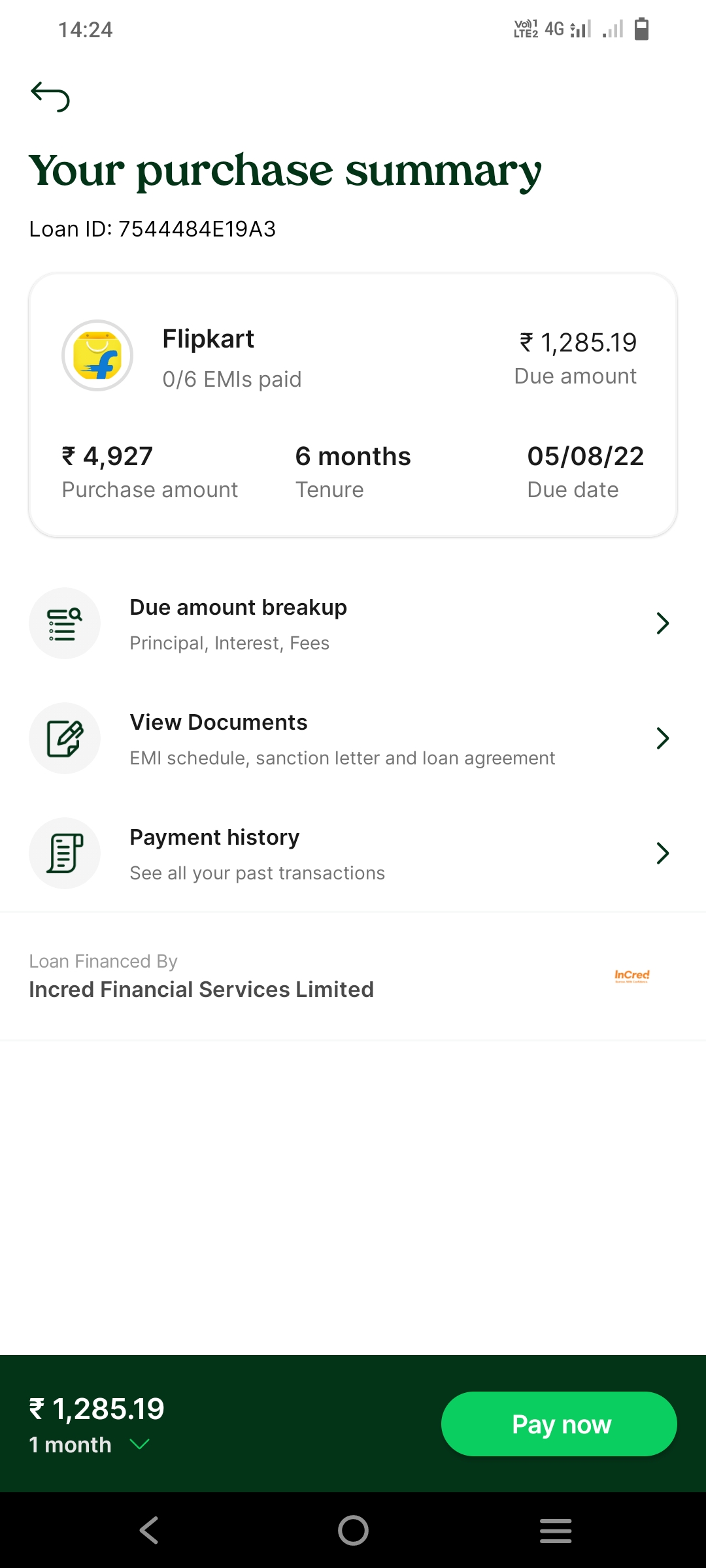
Task: Tap Incred Financial Services Limited text
Action: [201, 990]
